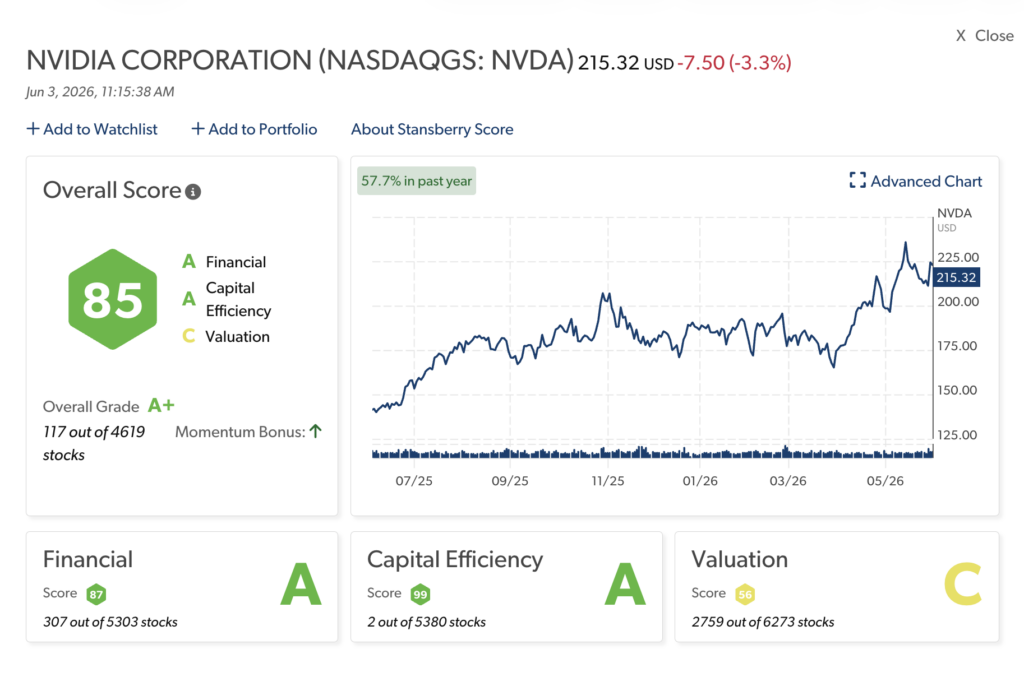Click the 11/25 date label on chart
This screenshot has height=677, width=1024.
(x=608, y=481)
